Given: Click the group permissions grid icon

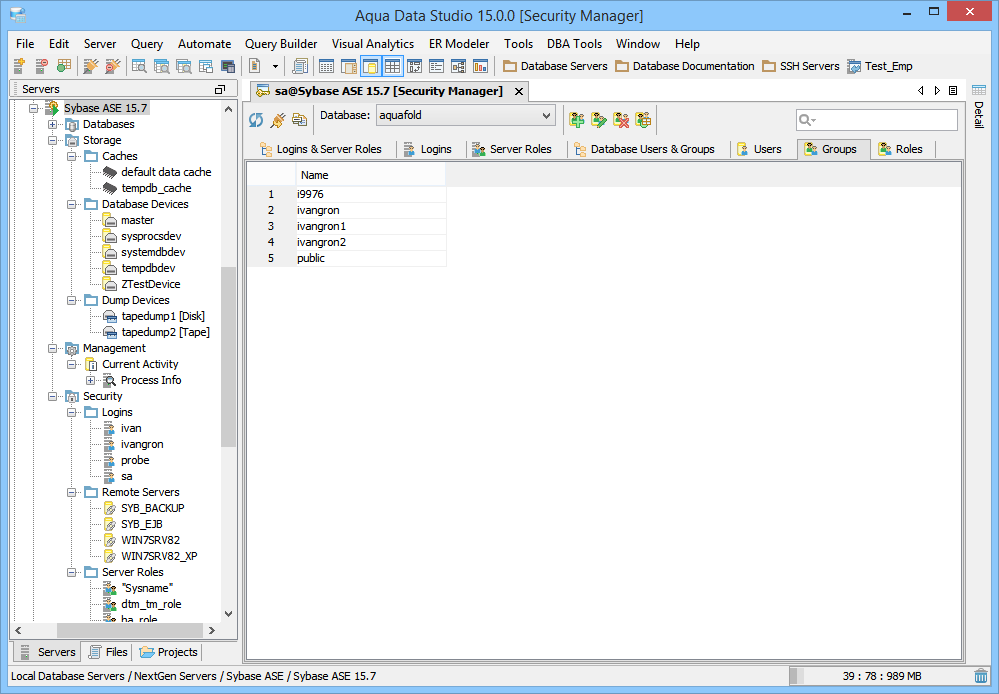Looking at the screenshot, I should 643,119.
